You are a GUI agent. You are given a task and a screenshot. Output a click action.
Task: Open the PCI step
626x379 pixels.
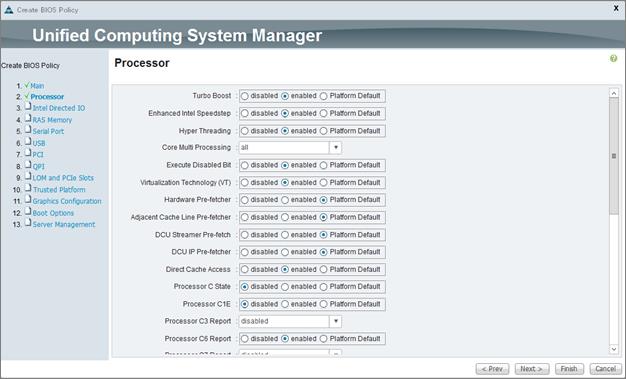(38, 155)
